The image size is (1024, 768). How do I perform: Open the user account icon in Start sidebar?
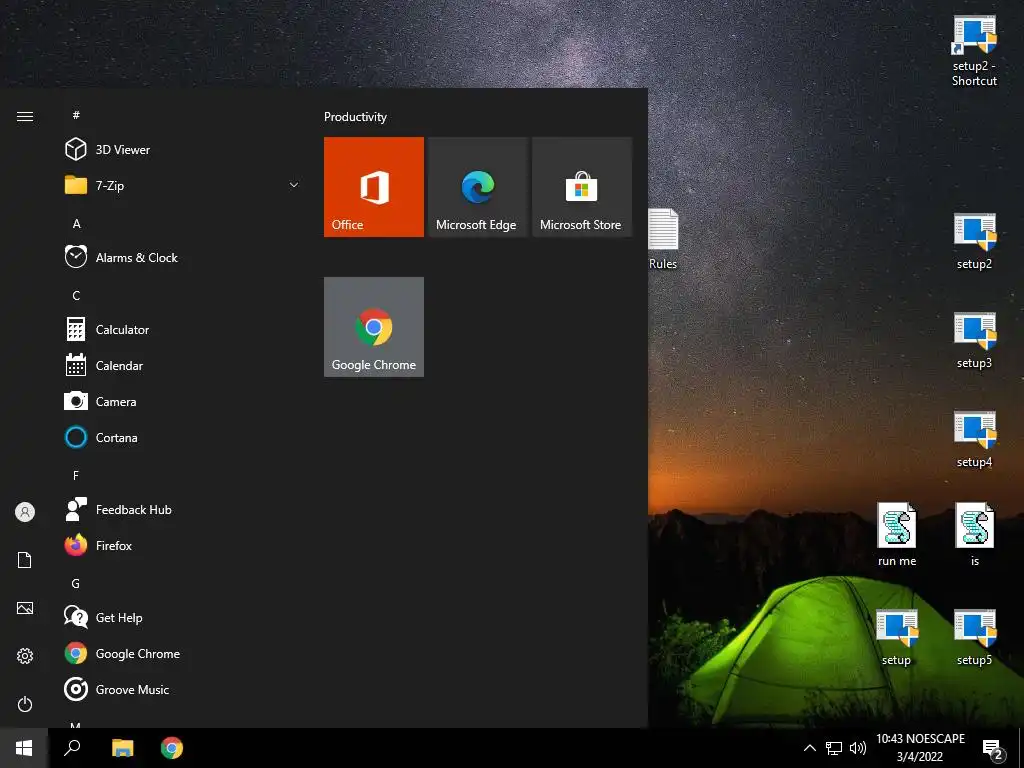coord(25,512)
